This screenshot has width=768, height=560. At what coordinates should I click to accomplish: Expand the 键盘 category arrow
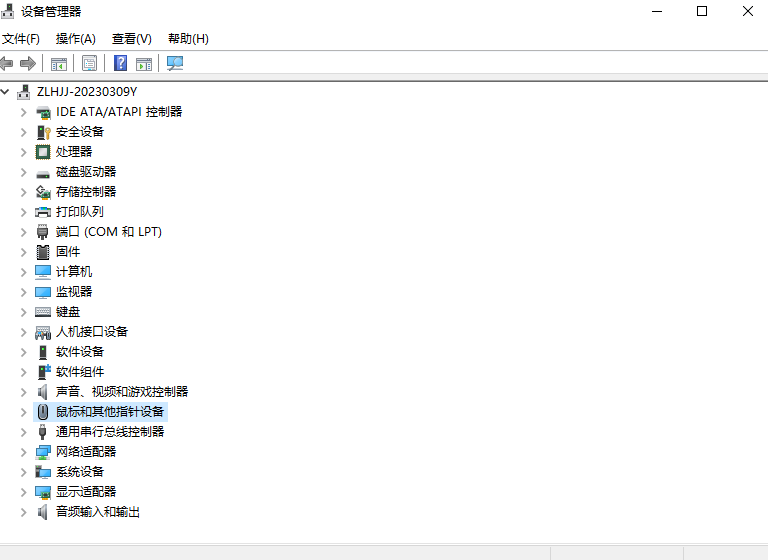click(x=23, y=312)
